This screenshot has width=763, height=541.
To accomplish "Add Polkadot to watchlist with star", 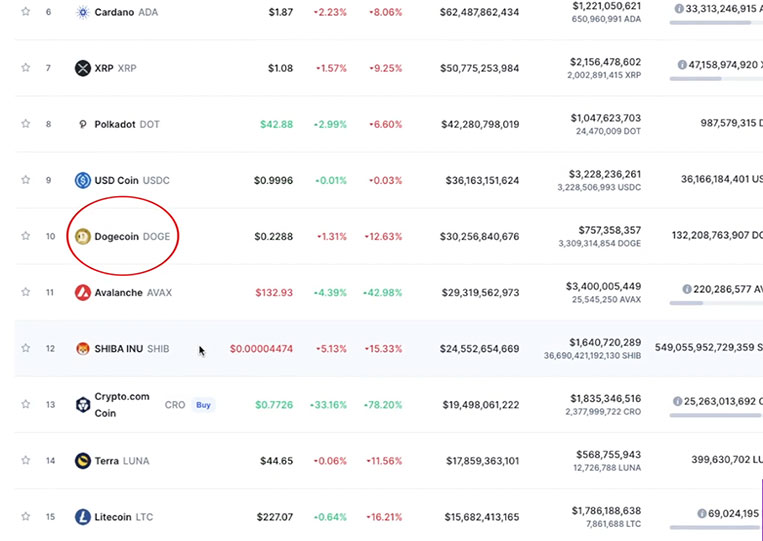I will 26,124.
